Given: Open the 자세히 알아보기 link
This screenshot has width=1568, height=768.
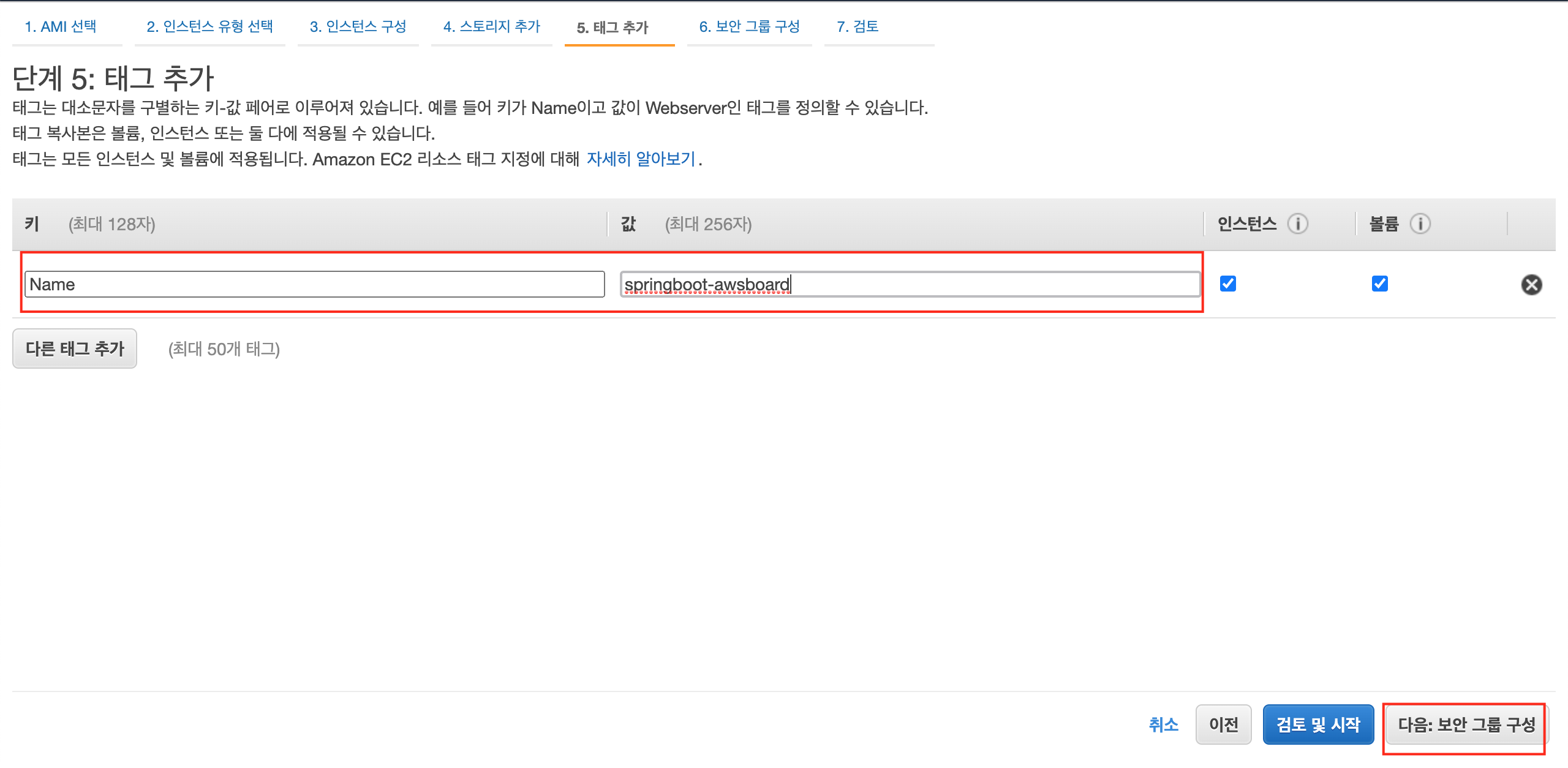Looking at the screenshot, I should 641,159.
